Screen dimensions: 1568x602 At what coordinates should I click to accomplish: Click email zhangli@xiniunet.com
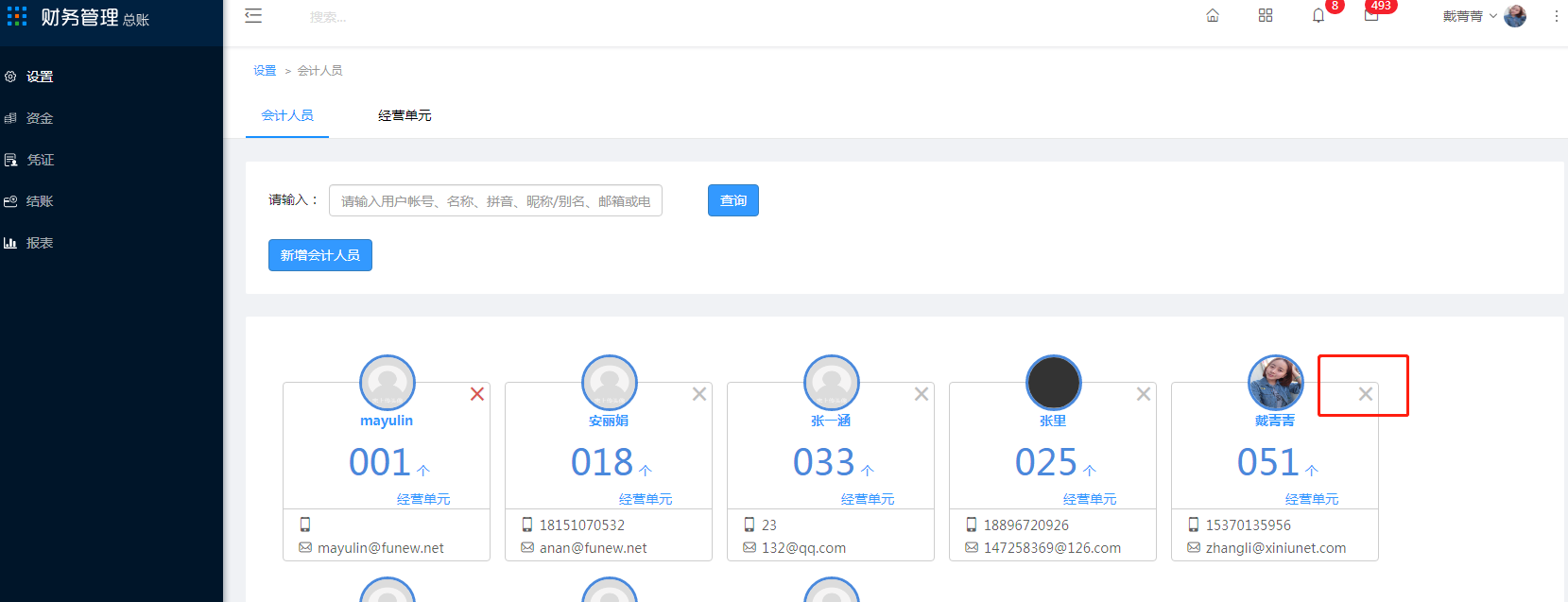point(1276,548)
